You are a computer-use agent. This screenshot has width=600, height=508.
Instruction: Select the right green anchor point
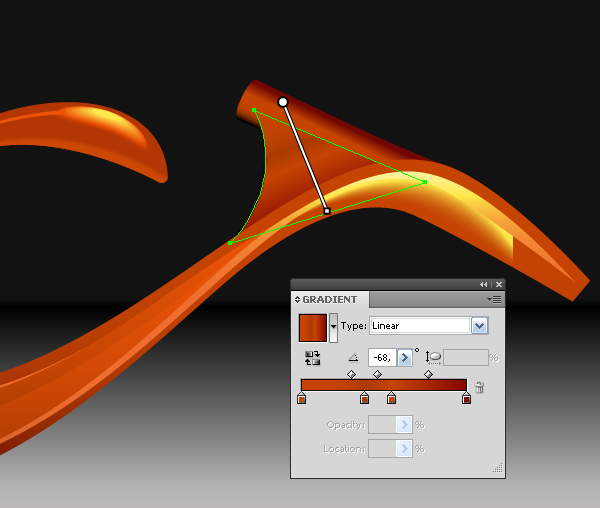coord(425,182)
